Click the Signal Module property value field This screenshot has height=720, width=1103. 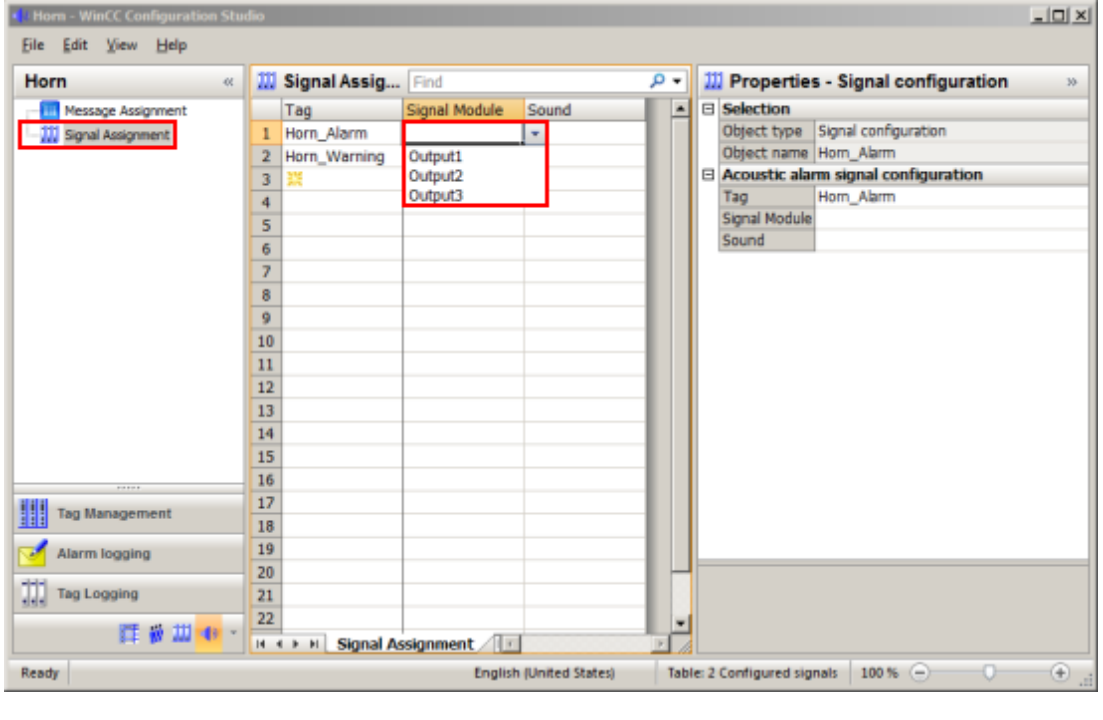click(x=951, y=218)
